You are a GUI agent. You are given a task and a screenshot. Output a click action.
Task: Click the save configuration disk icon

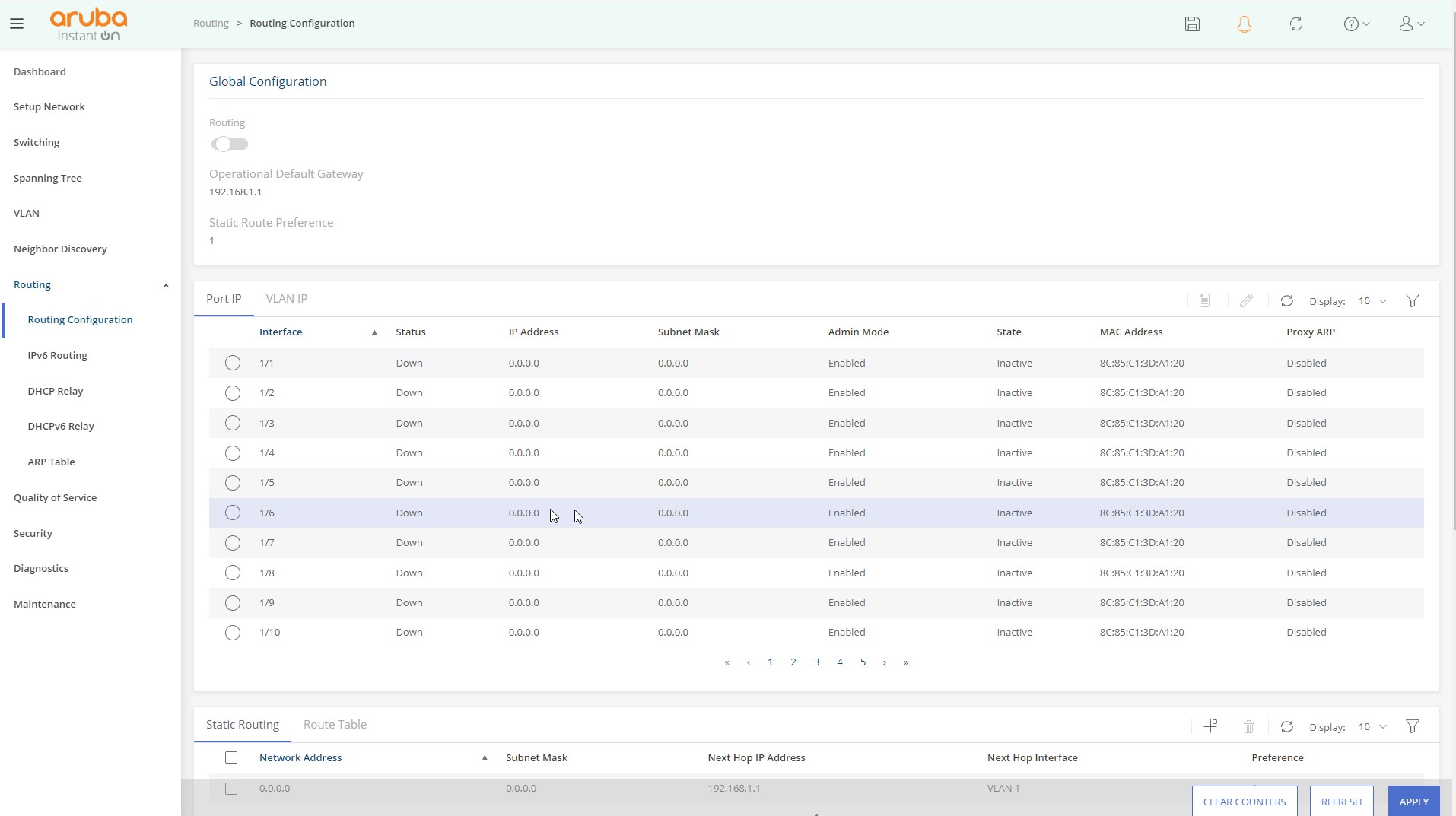[x=1192, y=24]
